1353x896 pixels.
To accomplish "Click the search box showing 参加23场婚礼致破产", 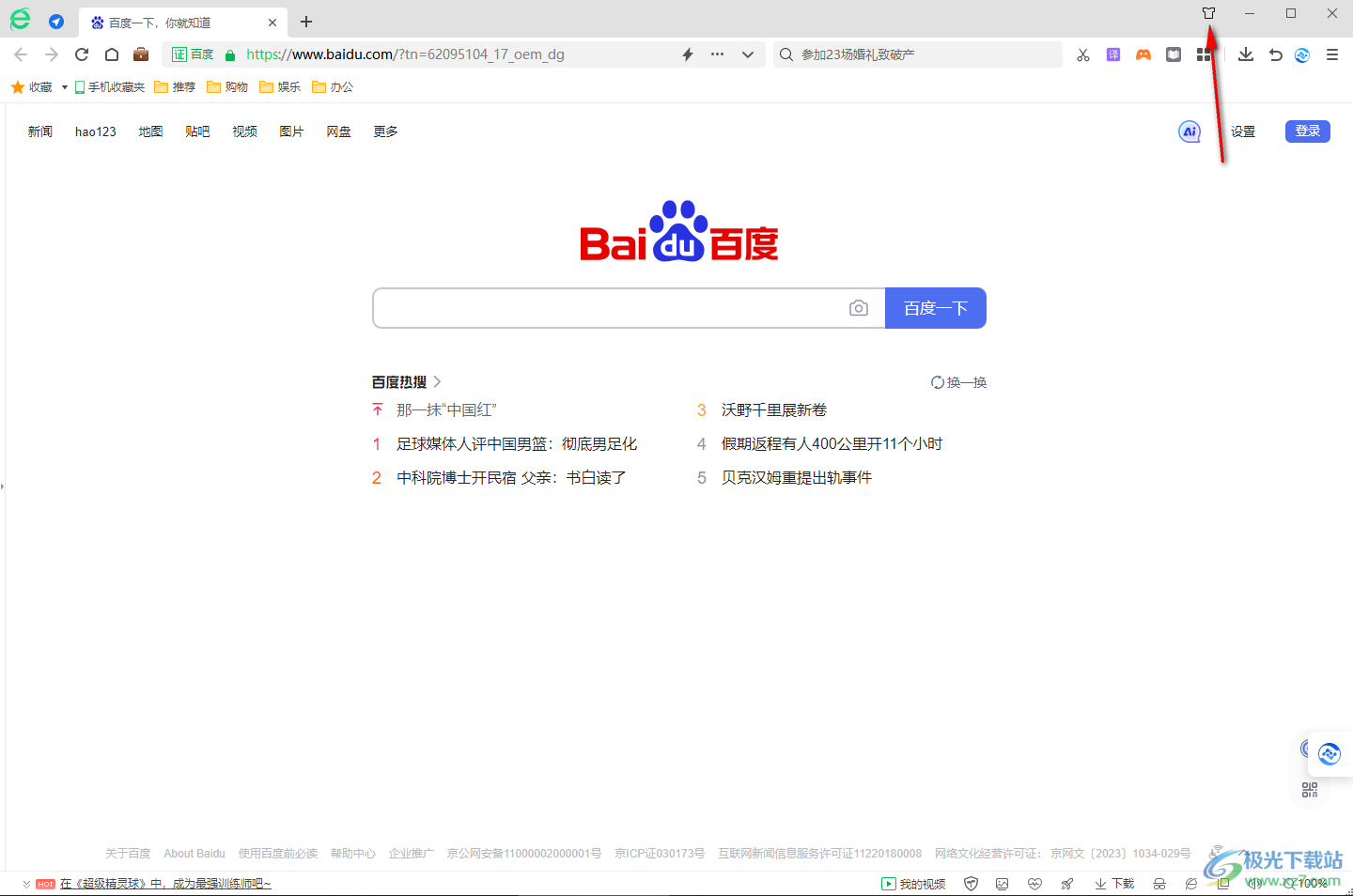I will tap(918, 54).
